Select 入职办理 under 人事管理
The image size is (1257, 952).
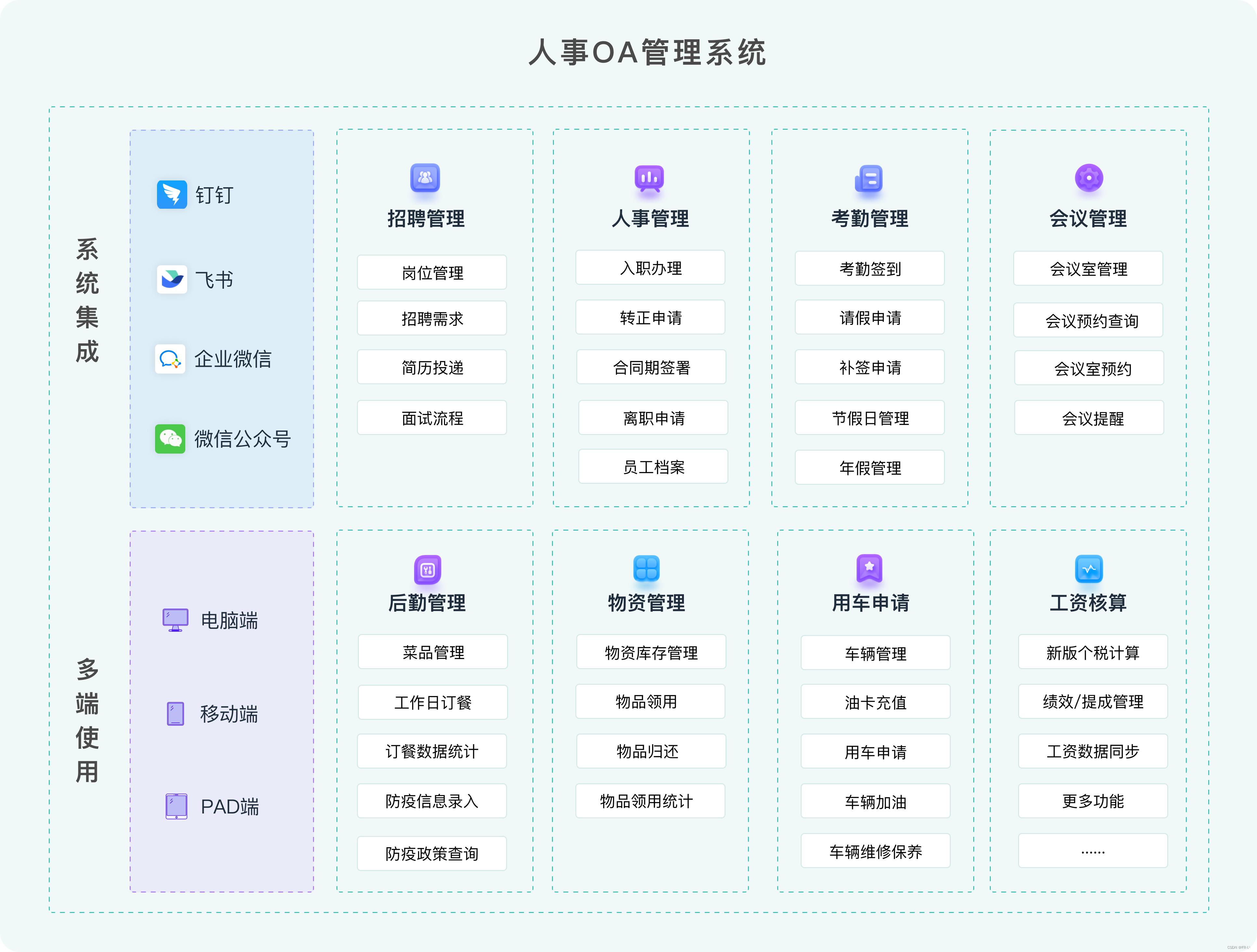(x=650, y=268)
